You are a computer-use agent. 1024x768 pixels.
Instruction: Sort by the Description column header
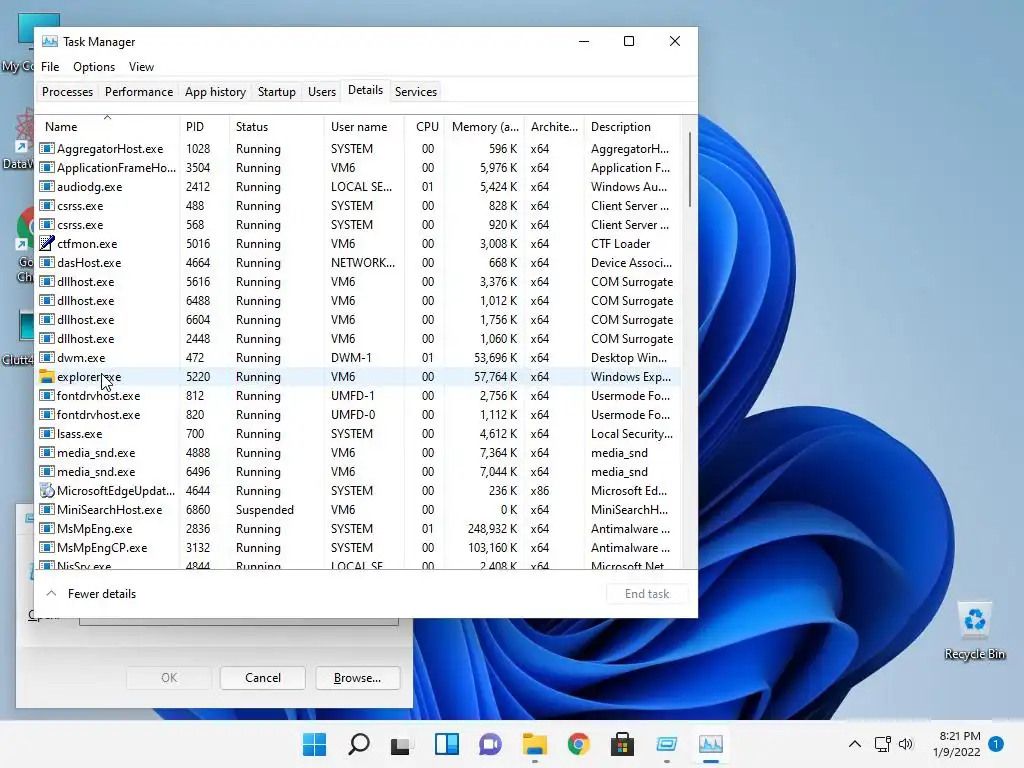632,127
